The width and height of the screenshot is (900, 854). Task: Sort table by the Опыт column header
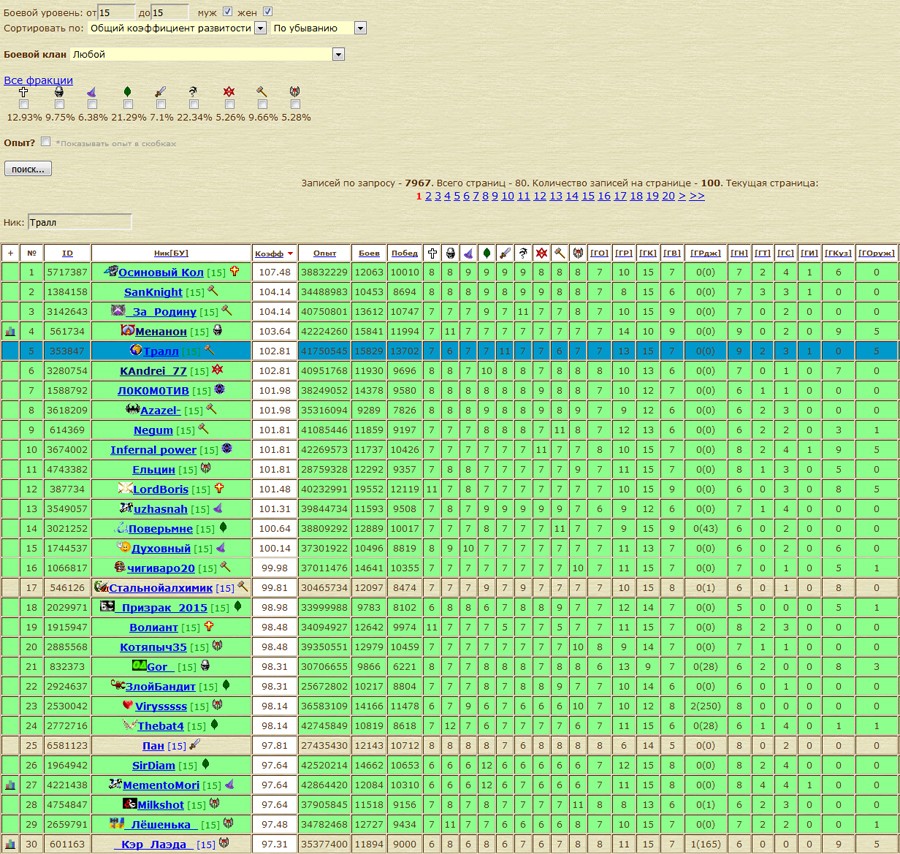pos(324,253)
